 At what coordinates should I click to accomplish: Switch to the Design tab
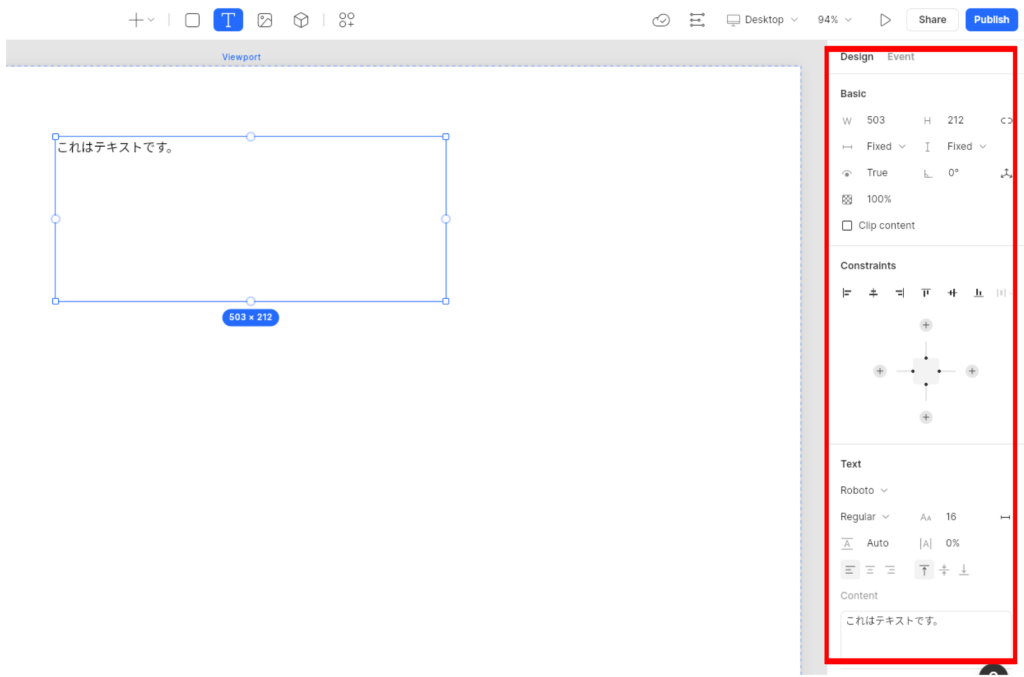856,57
